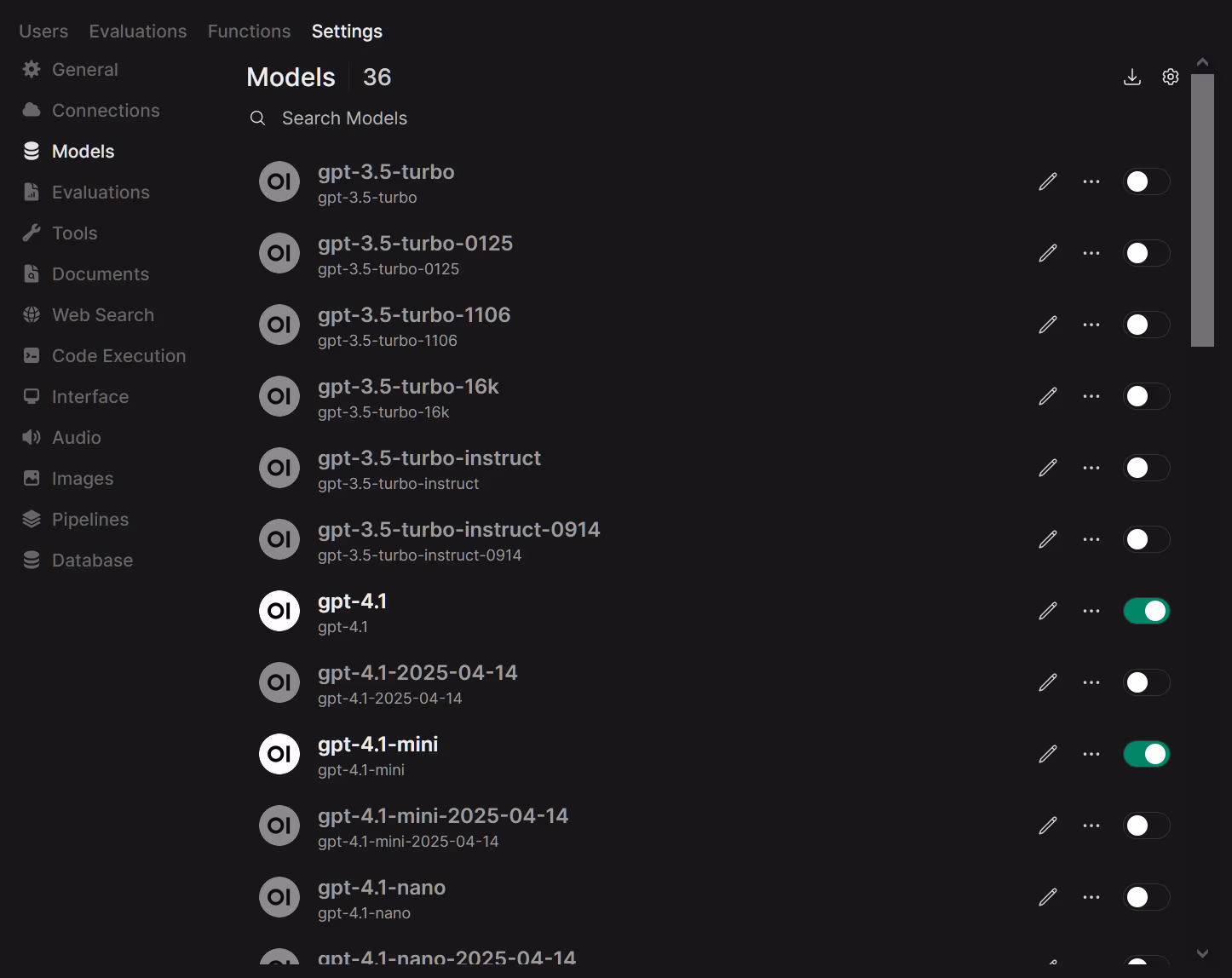Edit gpt-4.1-mini using the pencil icon
Viewport: 1232px width, 978px height.
coord(1047,754)
